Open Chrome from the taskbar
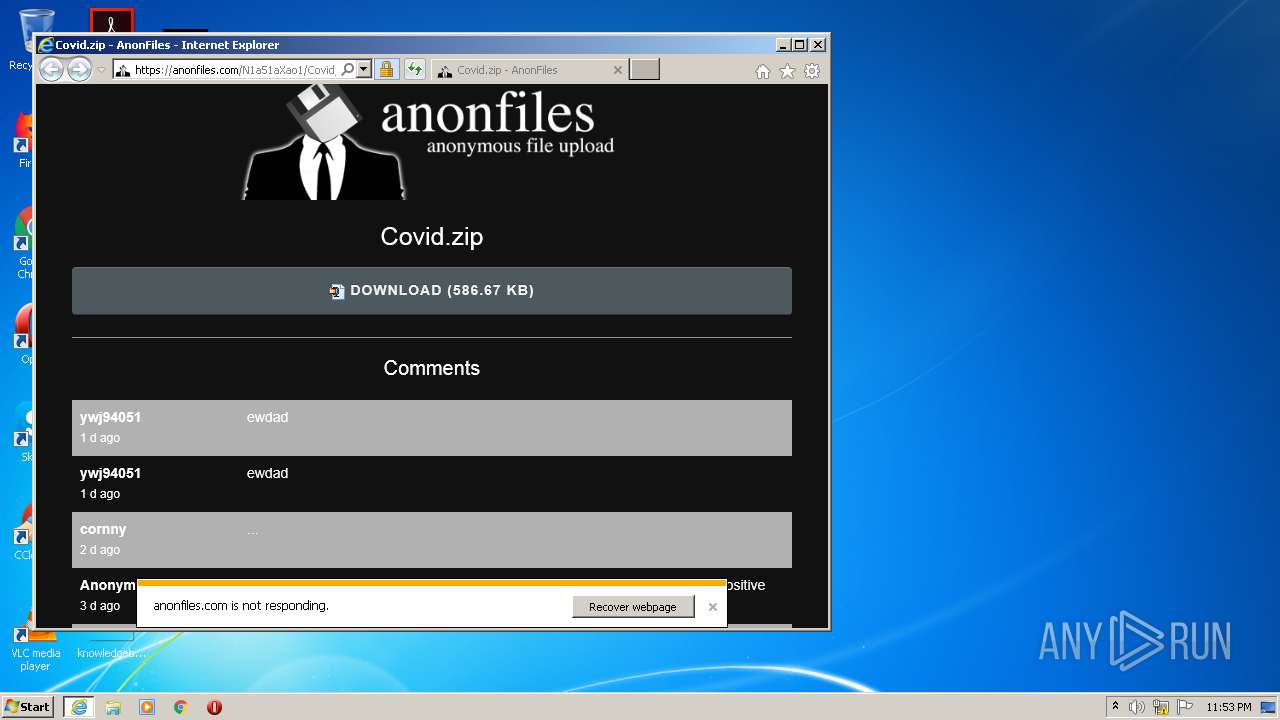 pos(181,707)
